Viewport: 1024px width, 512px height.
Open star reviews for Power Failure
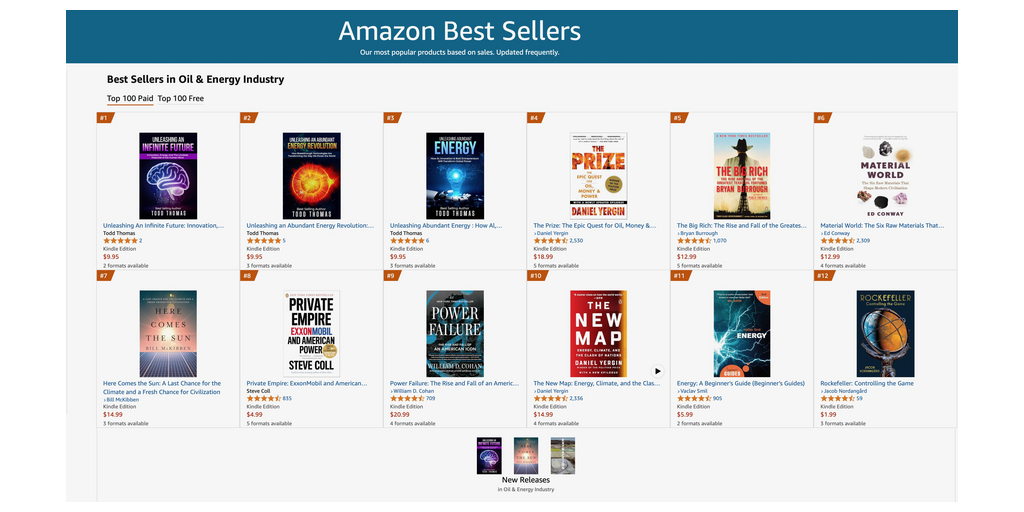(406, 398)
